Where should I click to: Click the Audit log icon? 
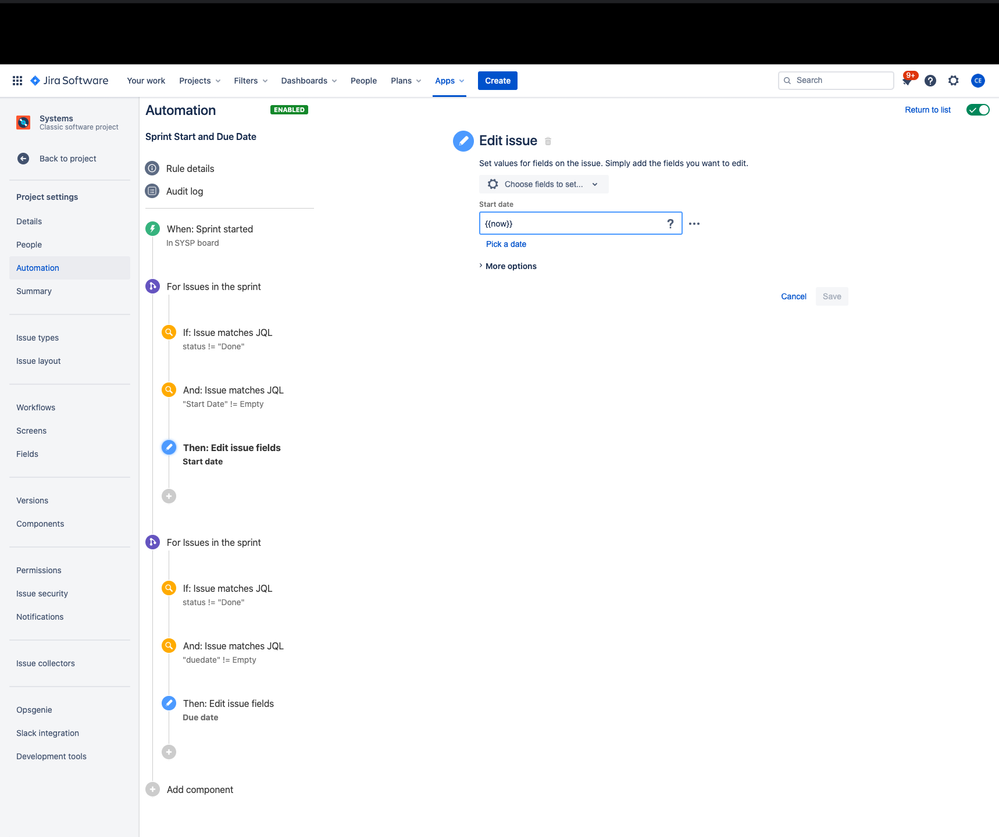(152, 191)
